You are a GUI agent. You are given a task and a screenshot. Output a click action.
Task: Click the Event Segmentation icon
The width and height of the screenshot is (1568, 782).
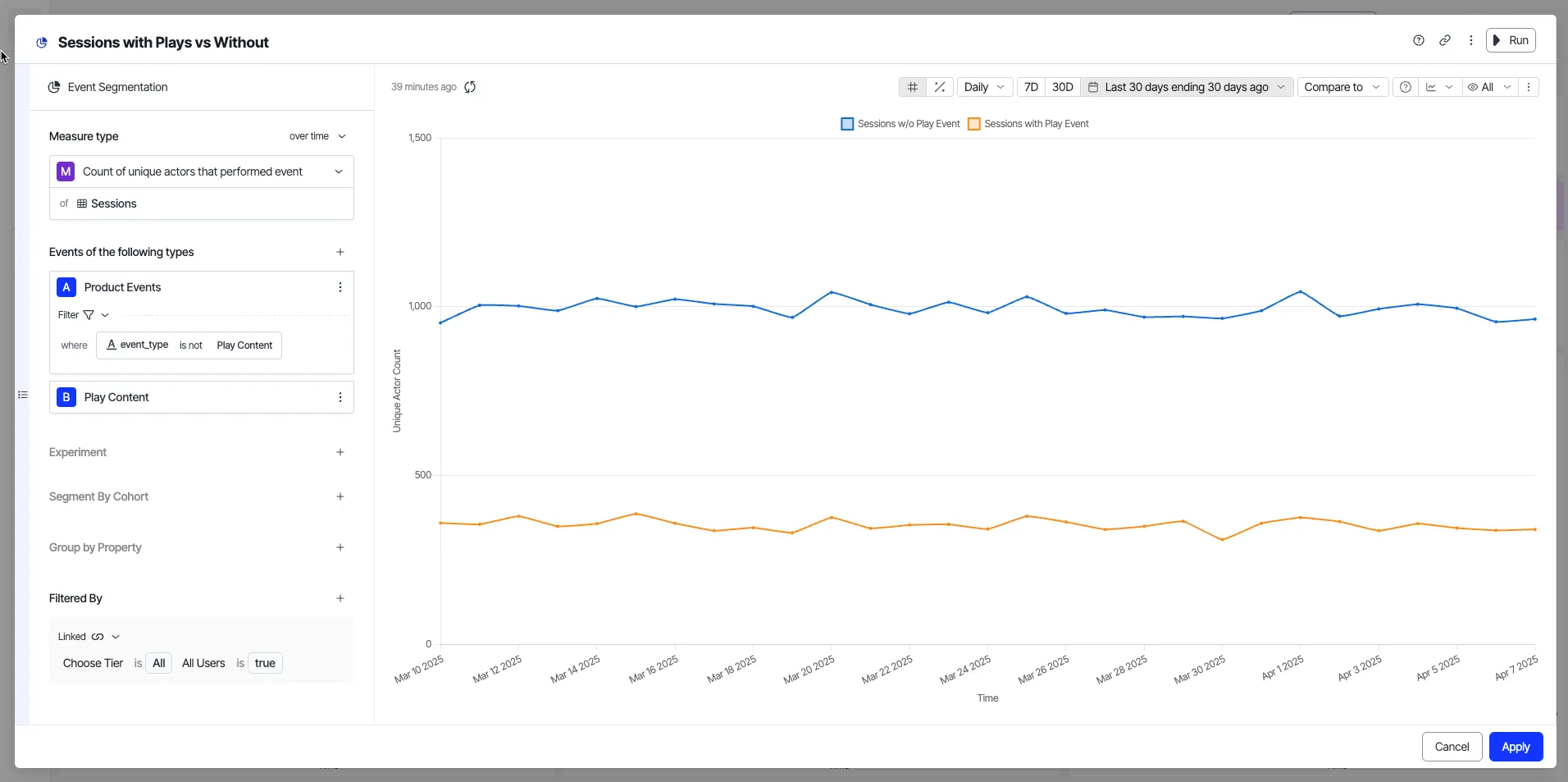click(x=54, y=87)
